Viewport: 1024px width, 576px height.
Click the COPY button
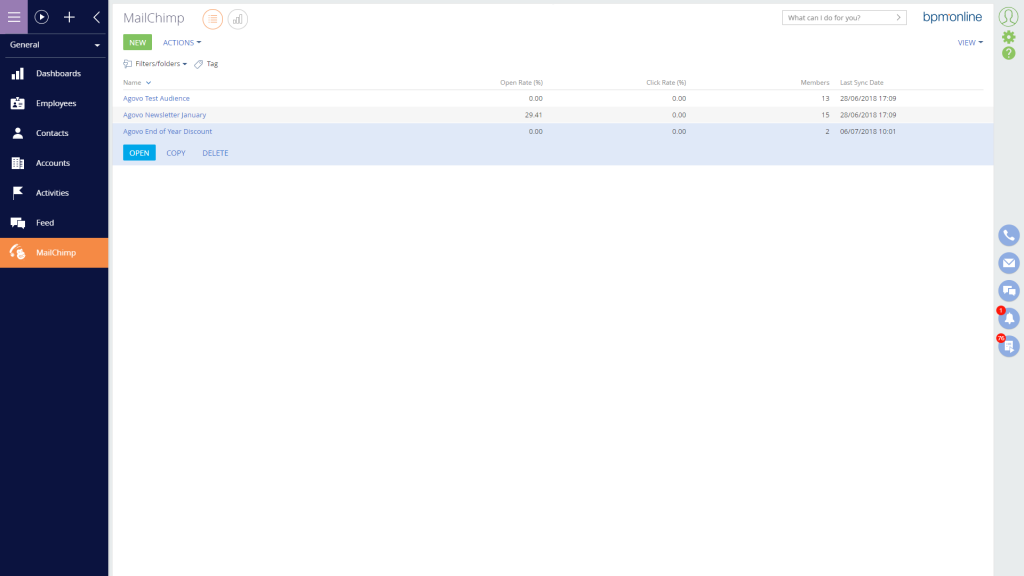click(x=176, y=153)
